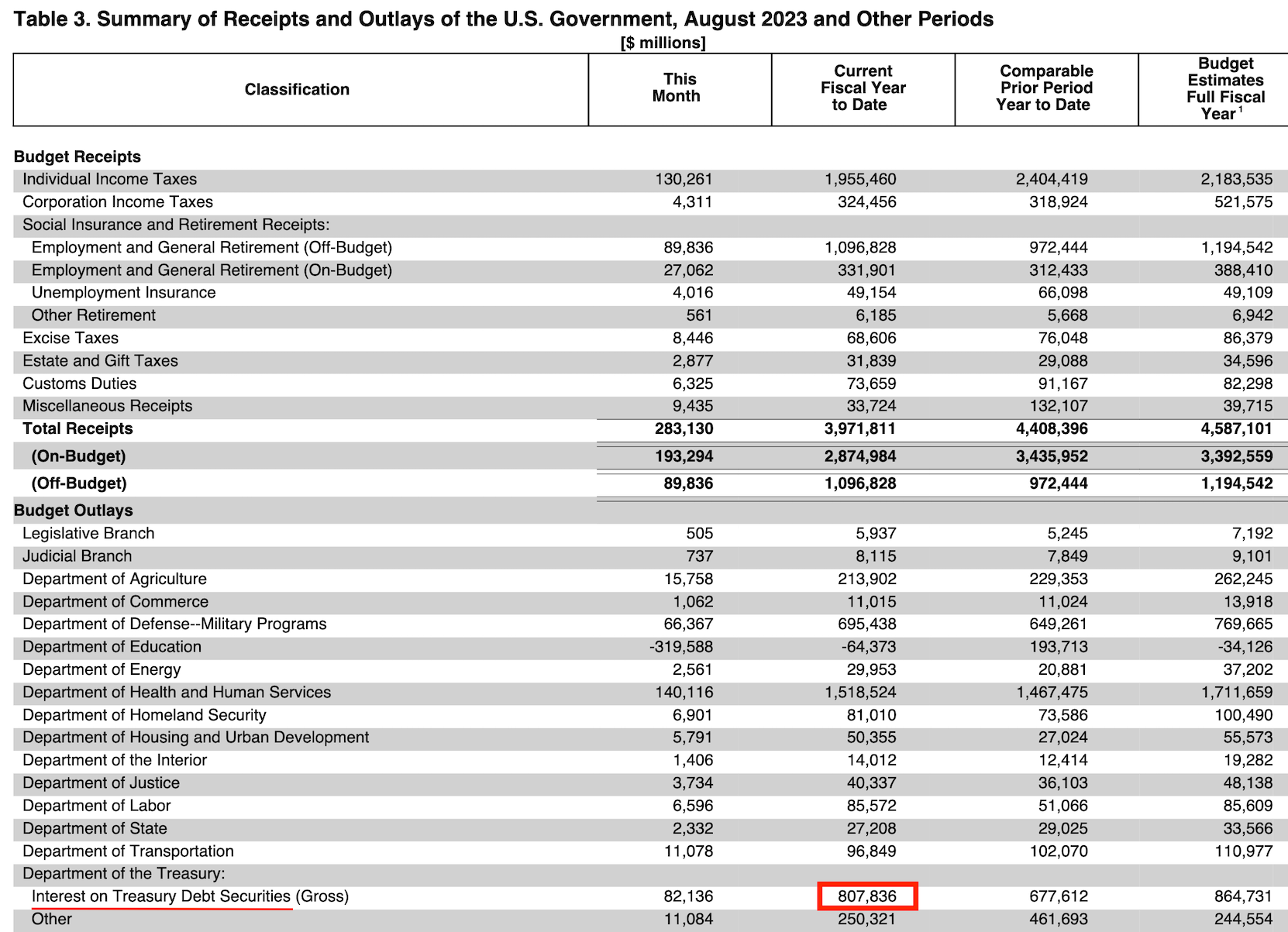This screenshot has height=932, width=1288.
Task: Select 'Department of Housing and Urban Development' row
Action: point(196,737)
